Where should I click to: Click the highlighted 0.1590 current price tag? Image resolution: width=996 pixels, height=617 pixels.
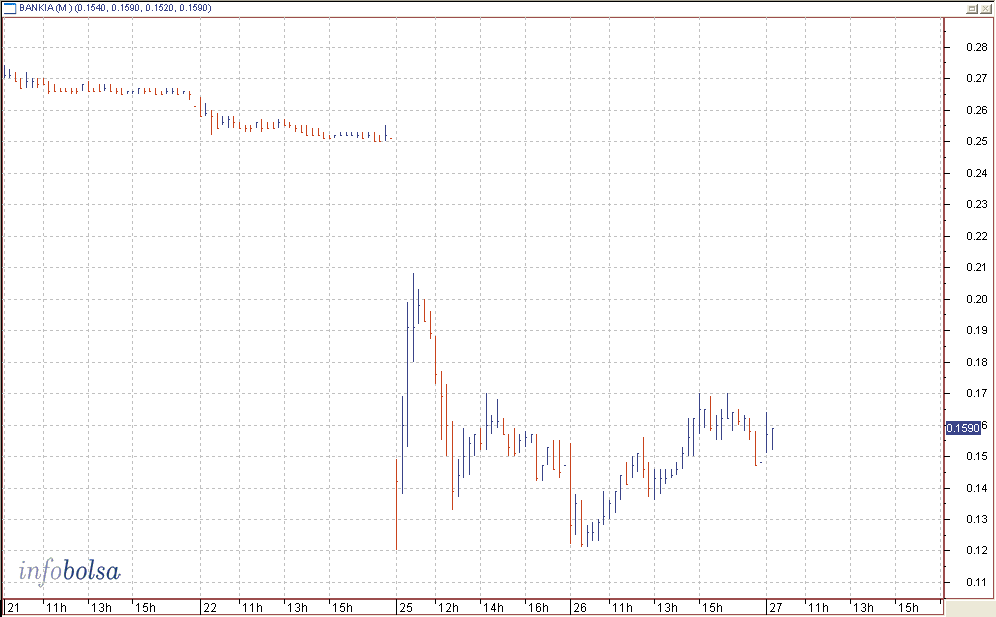[963, 428]
